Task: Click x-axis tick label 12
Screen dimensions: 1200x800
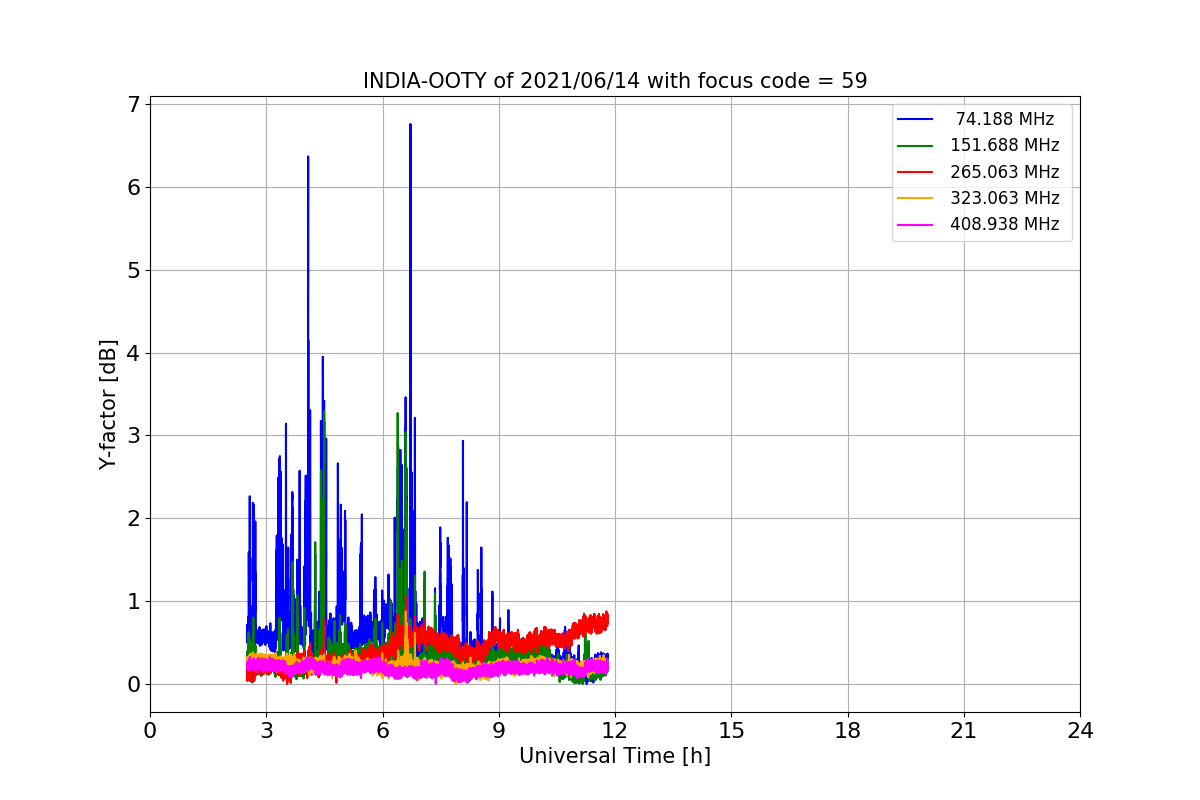Action: click(x=615, y=730)
